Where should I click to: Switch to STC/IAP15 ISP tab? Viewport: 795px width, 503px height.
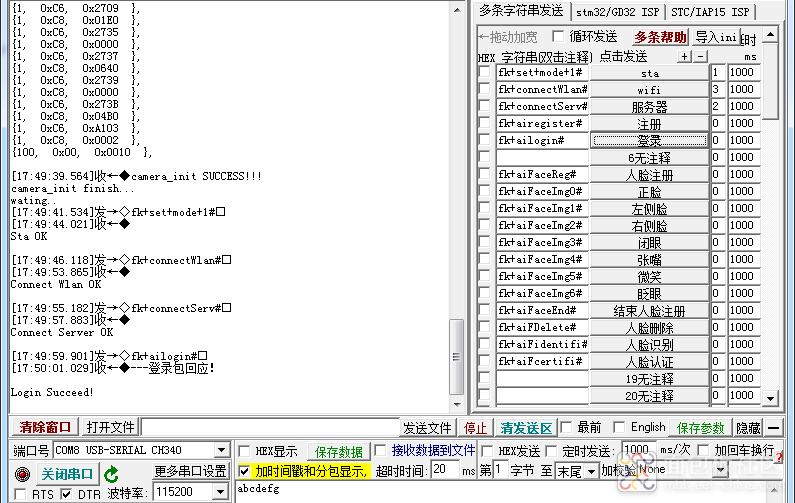(710, 12)
